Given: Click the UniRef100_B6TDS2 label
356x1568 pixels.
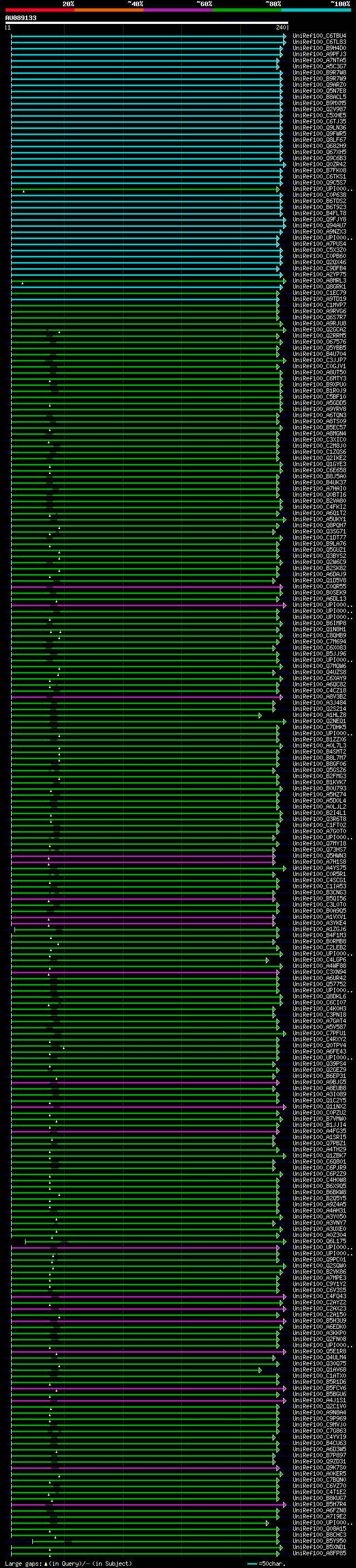Looking at the screenshot, I should pyautogui.click(x=319, y=201).
